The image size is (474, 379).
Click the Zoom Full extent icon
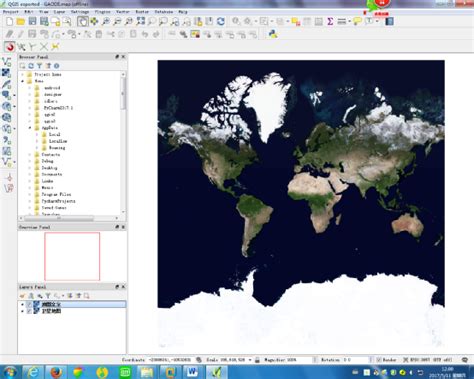141,21
